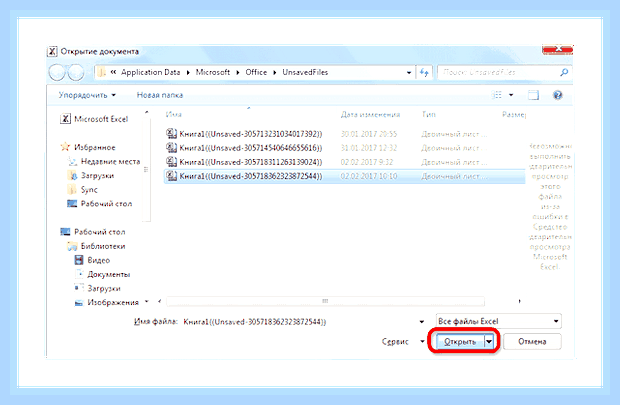
Task: Click the search magnifier icon
Action: pyautogui.click(x=564, y=72)
